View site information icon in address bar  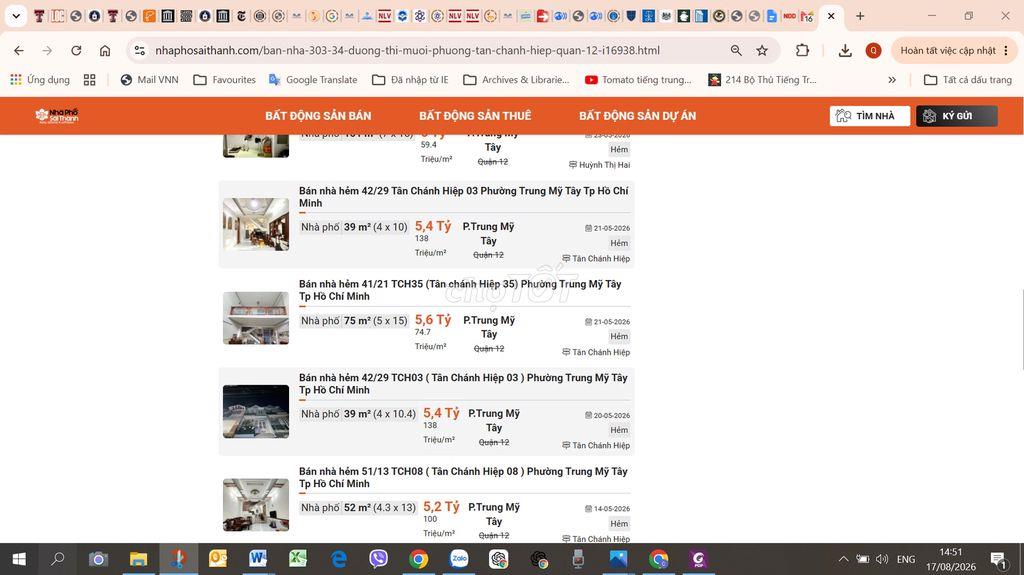pyautogui.click(x=139, y=50)
